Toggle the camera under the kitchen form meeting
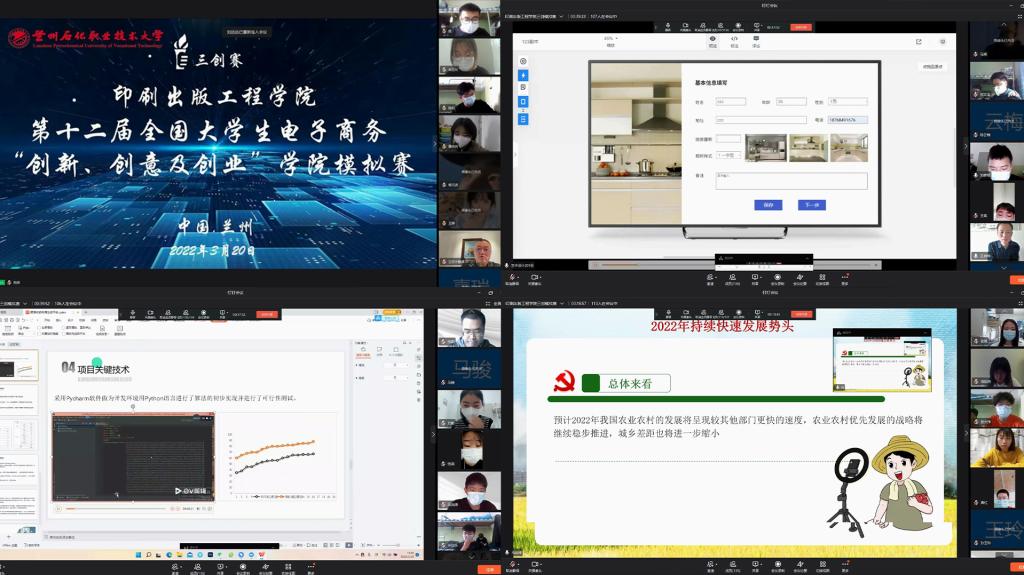 point(535,278)
